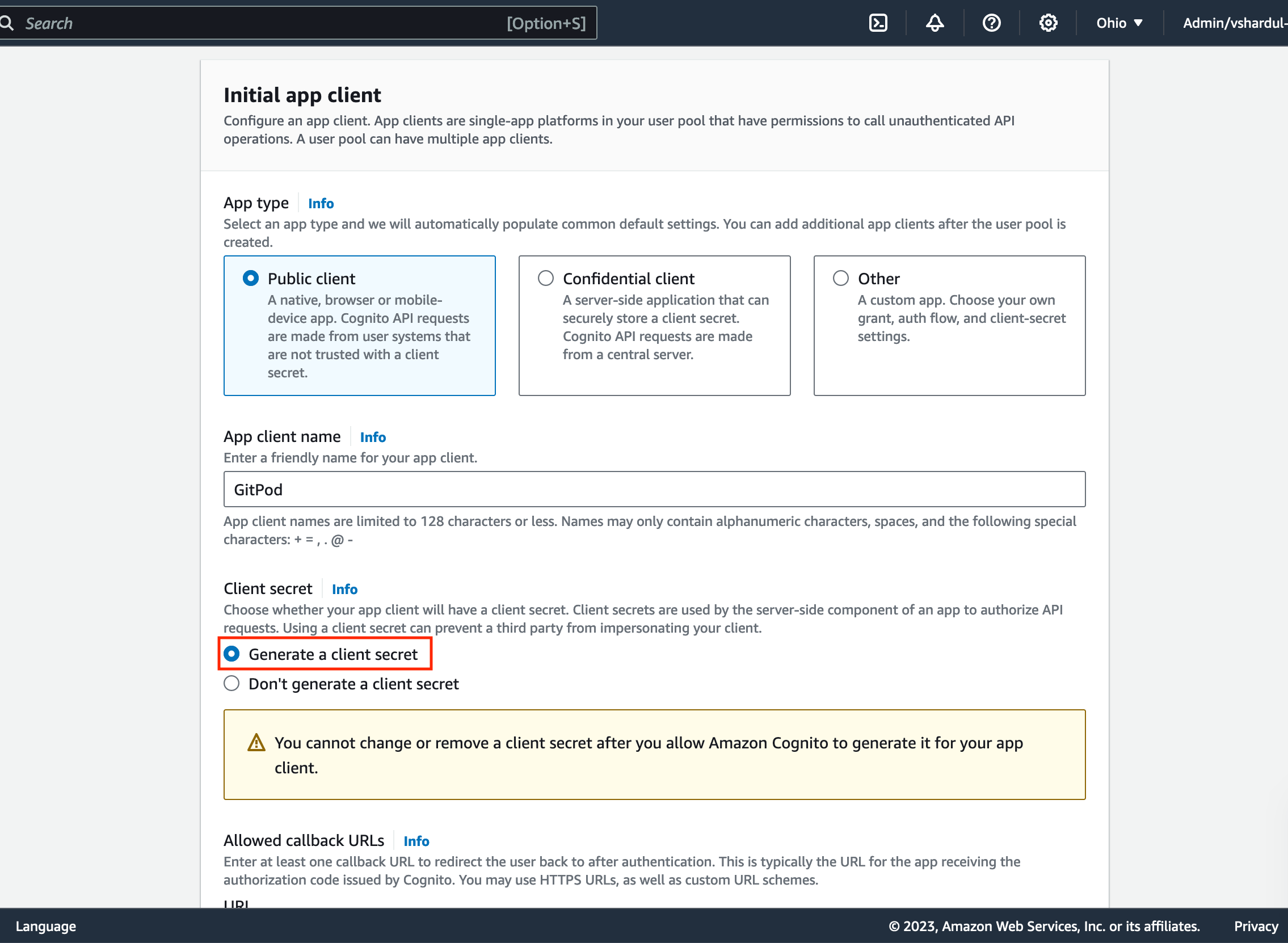
Task: Open the Language selector in the footer
Action: (46, 926)
